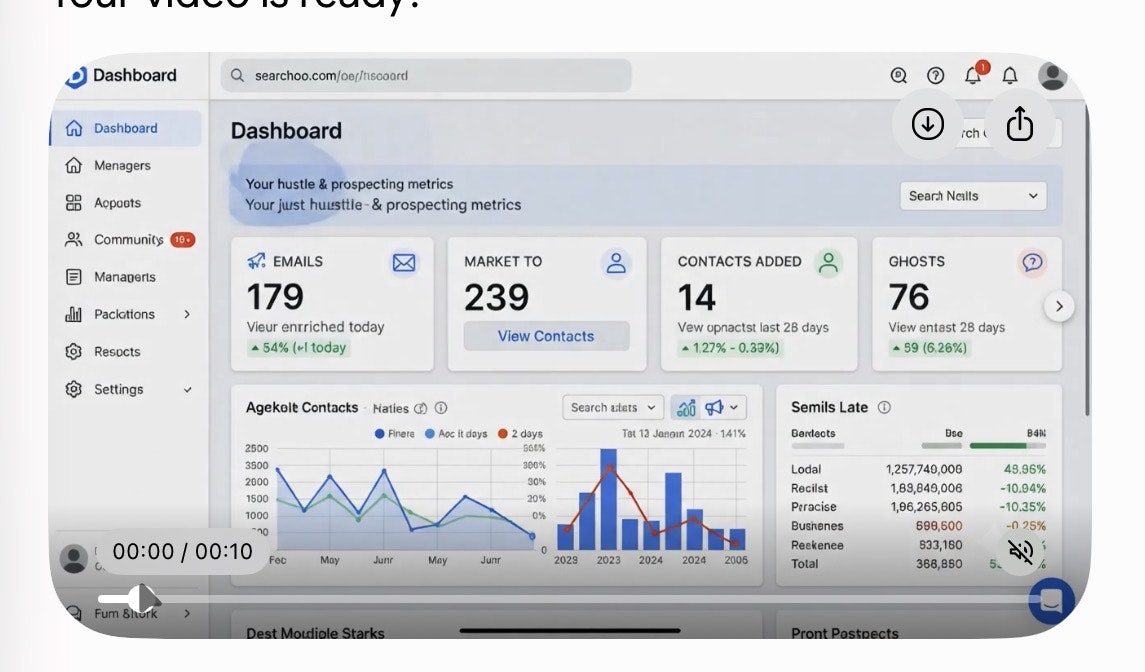
Task: Click the plain bell icon
Action: 1010,75
